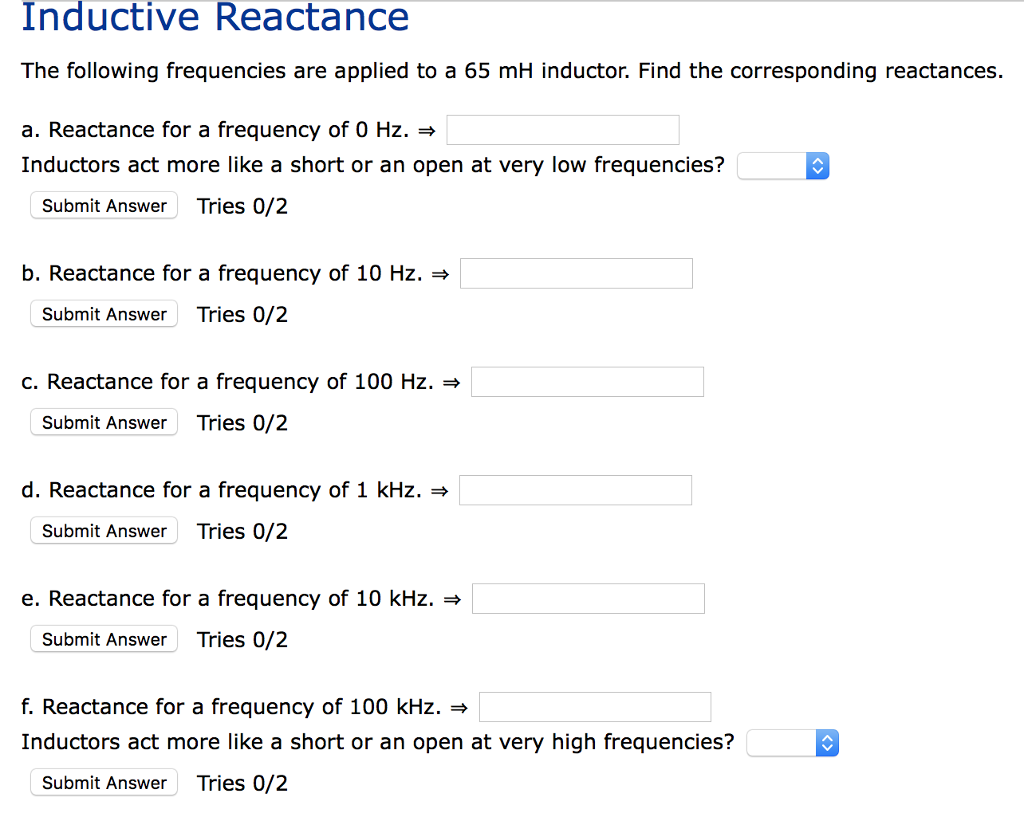Click the empty answer box next to part c arrow
Screen dimensions: 1024x813
coord(587,381)
